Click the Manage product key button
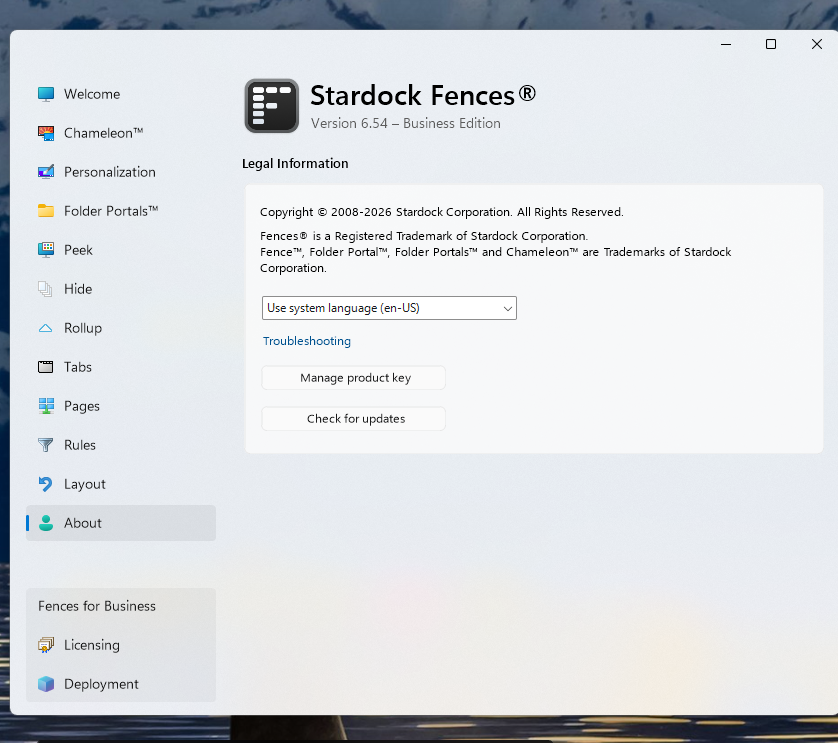 (x=353, y=378)
